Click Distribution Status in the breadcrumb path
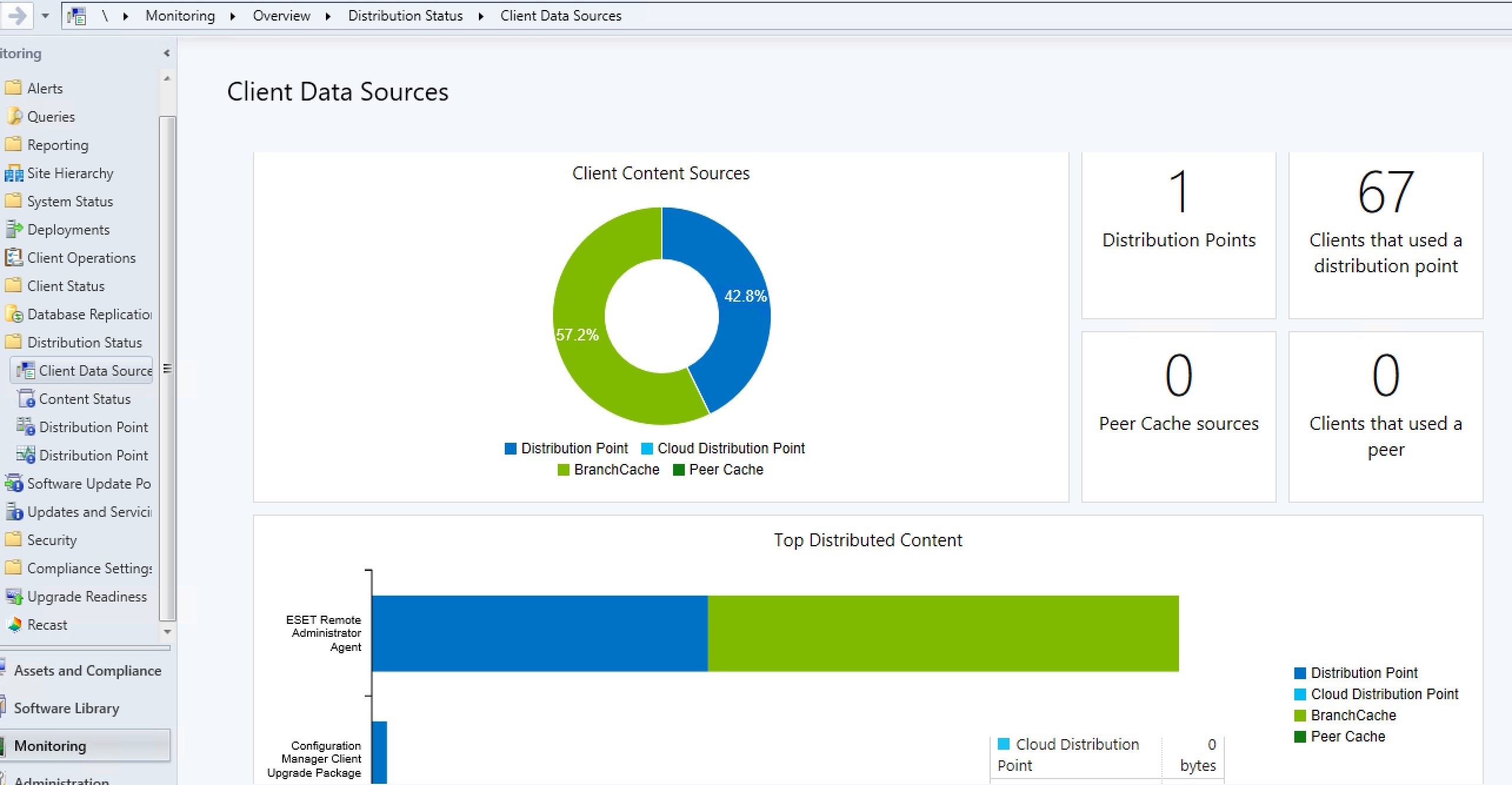This screenshot has width=1512, height=785. tap(405, 16)
